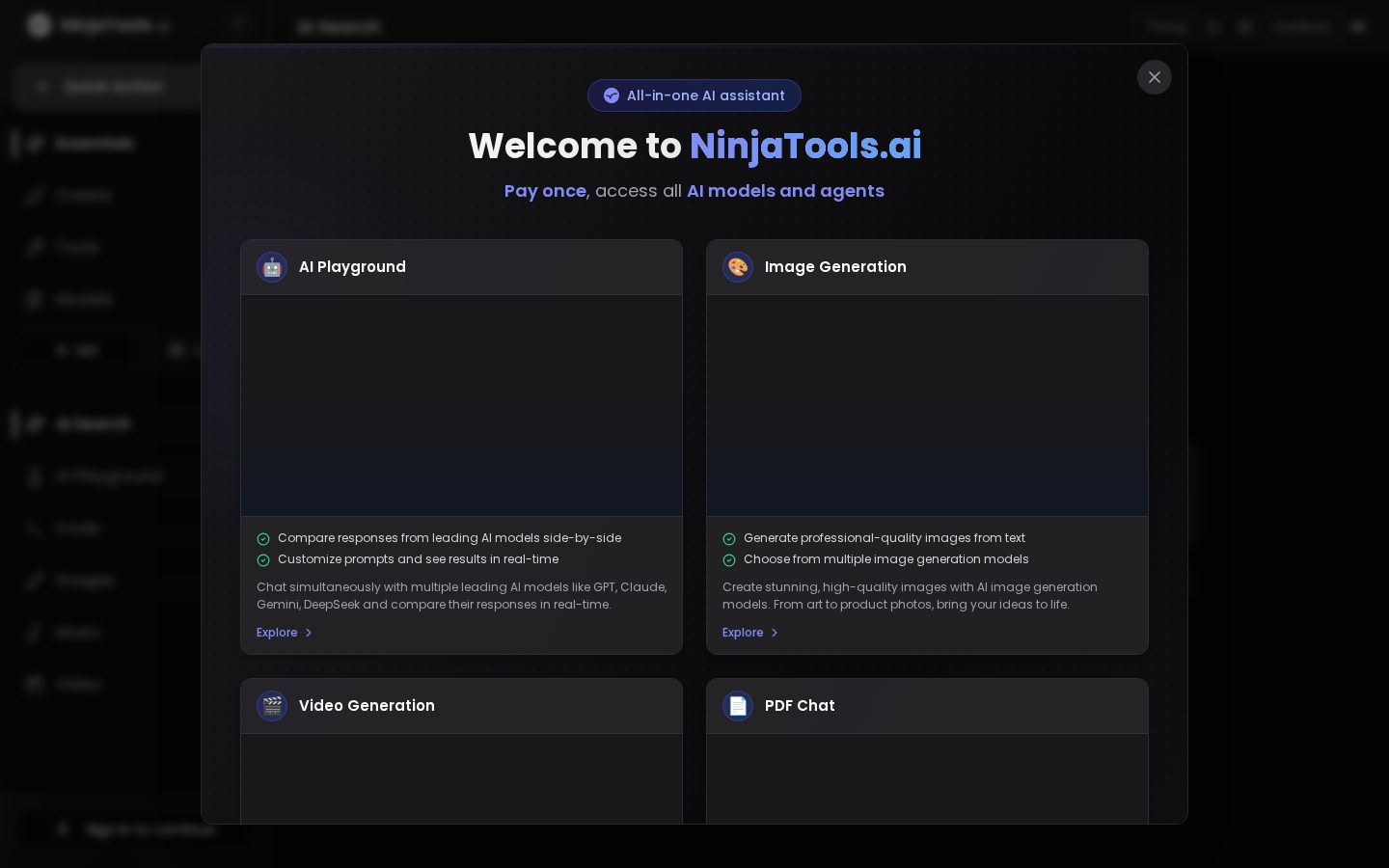The image size is (1389, 868).
Task: Click green check beside 'Customize prompts and see results'
Action: tap(263, 560)
